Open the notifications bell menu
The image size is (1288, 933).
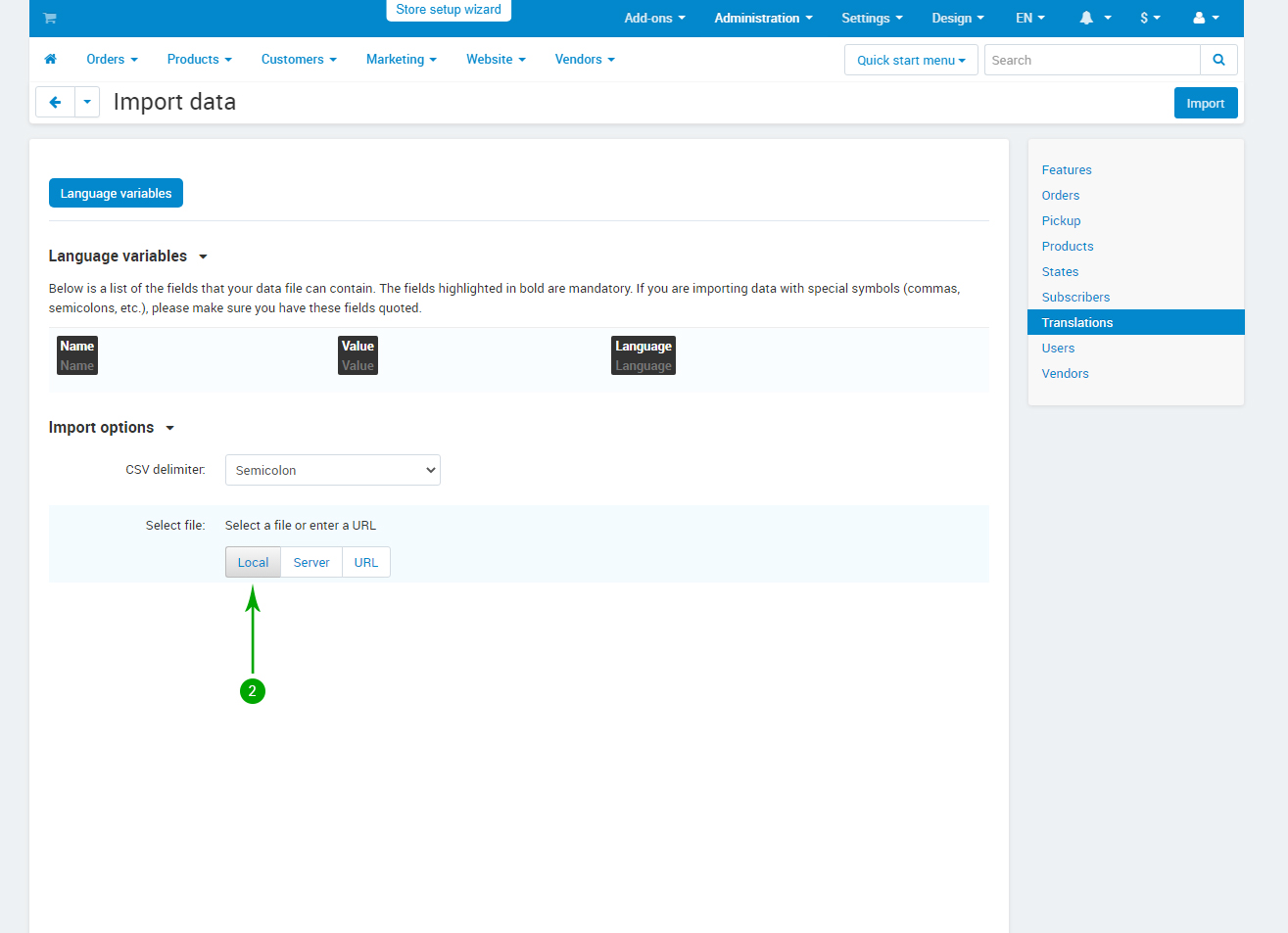[1094, 18]
